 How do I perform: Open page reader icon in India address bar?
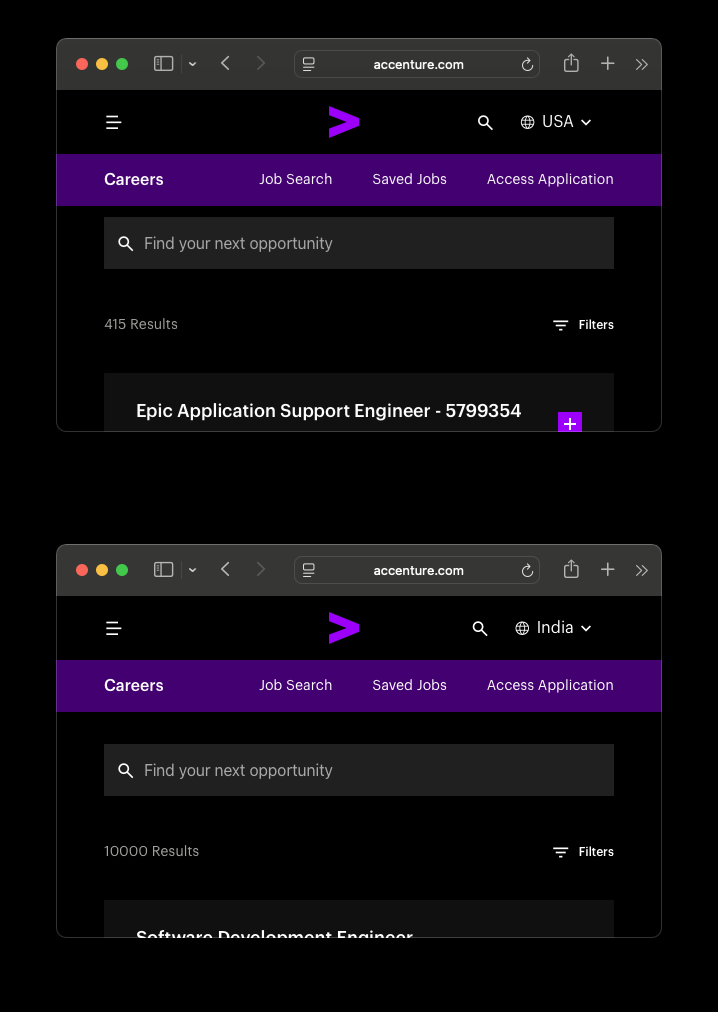(309, 571)
